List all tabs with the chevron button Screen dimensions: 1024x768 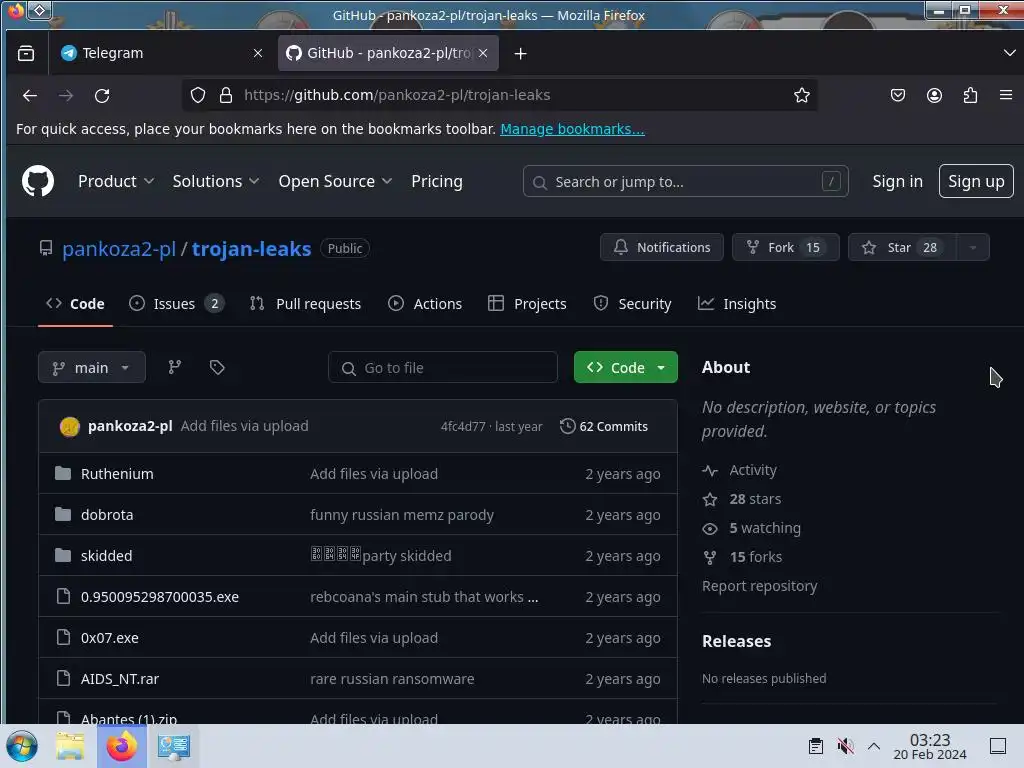tap(1009, 53)
